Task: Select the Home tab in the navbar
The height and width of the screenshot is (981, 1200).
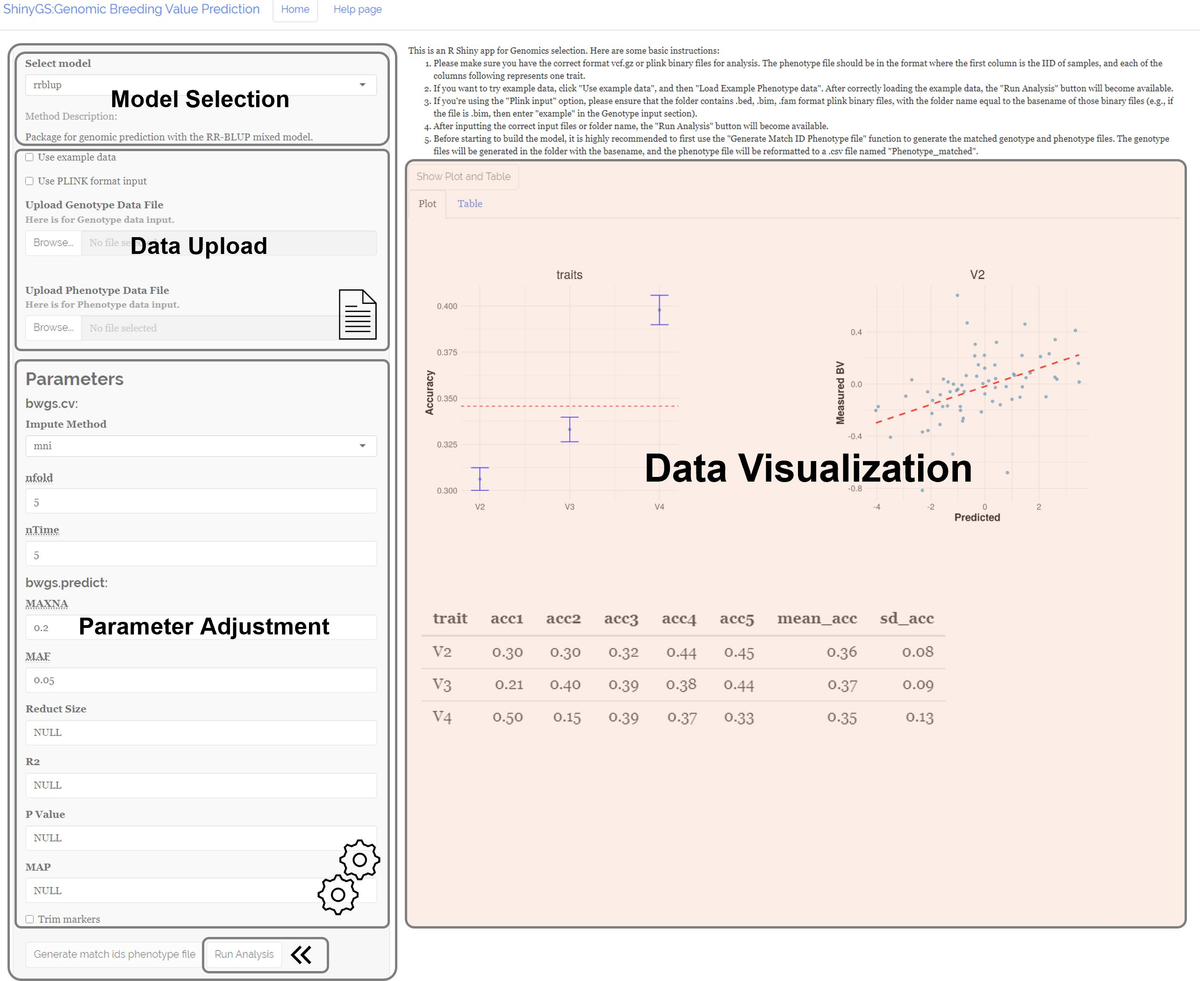Action: (295, 9)
